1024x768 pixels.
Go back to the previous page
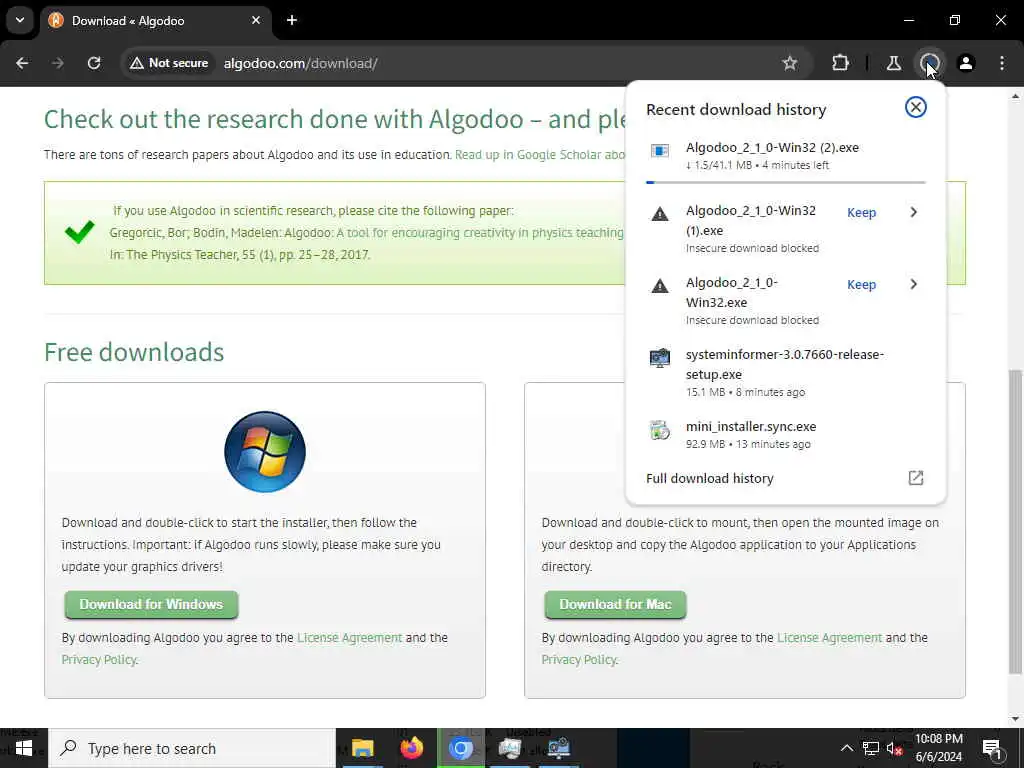tap(22, 63)
